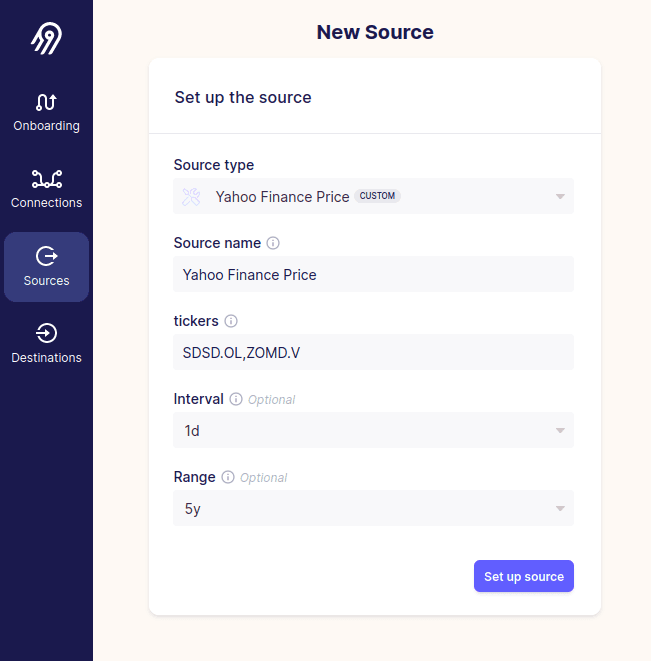This screenshot has height=661, width=651.
Task: Open the Onboarding sidebar item
Action: pos(46,113)
